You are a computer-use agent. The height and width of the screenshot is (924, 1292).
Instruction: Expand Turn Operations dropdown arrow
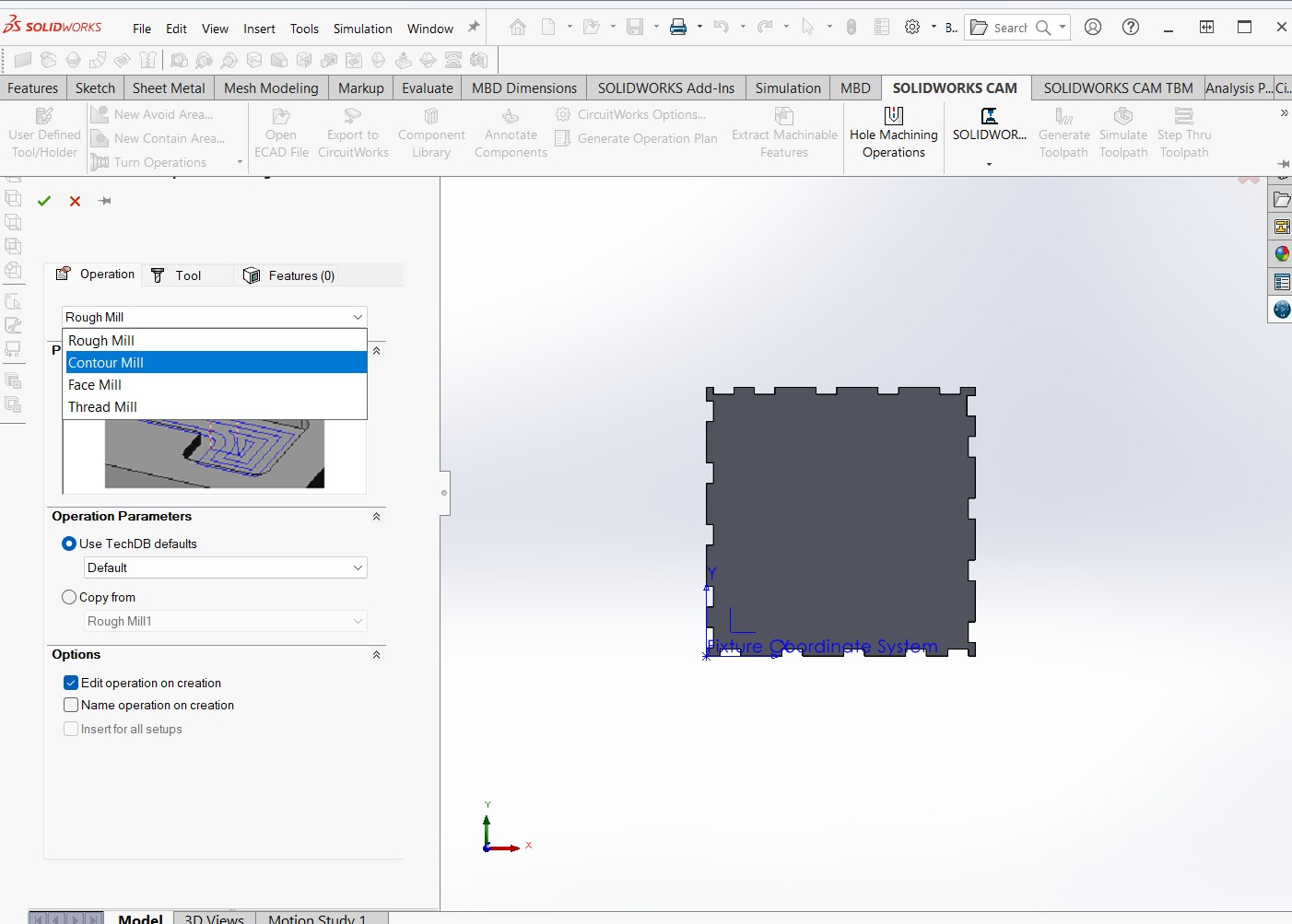(x=240, y=162)
